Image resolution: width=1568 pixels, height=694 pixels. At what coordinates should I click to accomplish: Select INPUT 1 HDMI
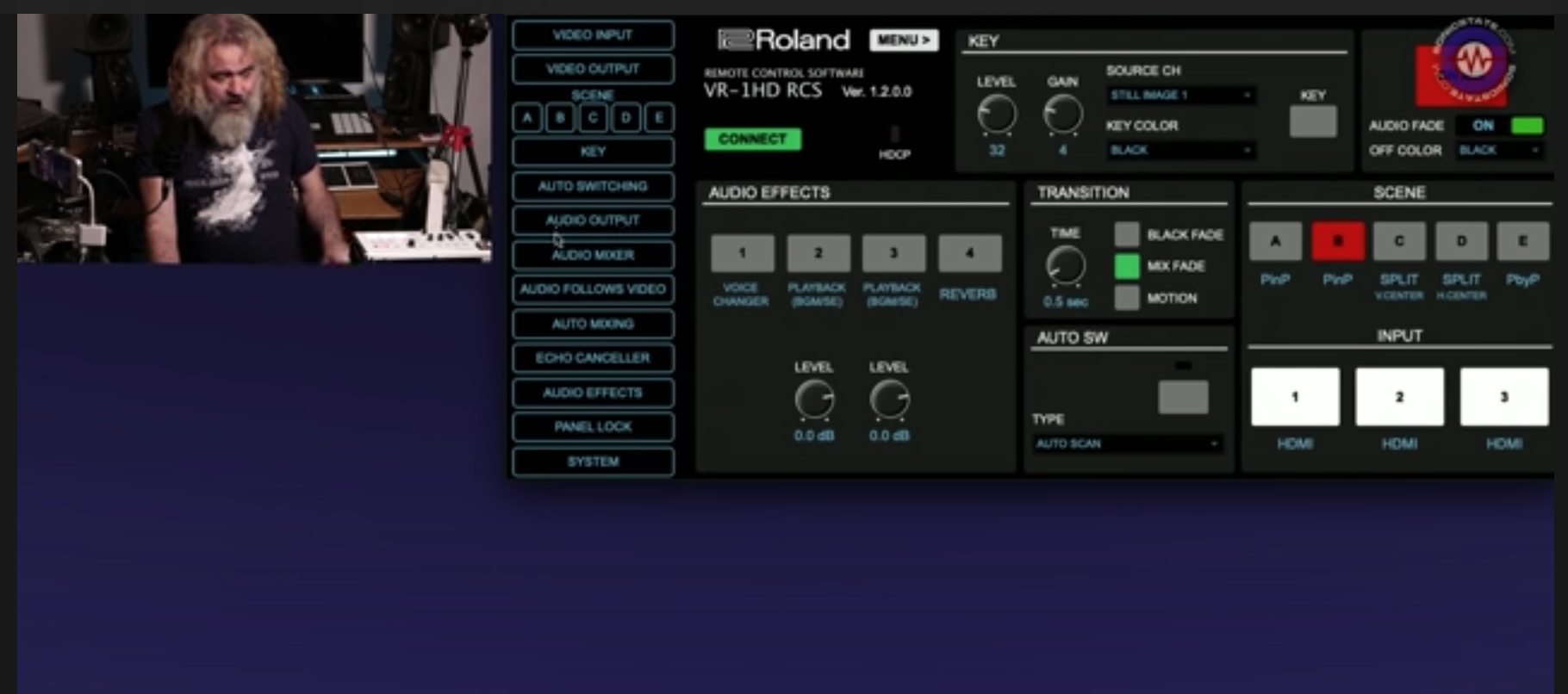coord(1295,397)
